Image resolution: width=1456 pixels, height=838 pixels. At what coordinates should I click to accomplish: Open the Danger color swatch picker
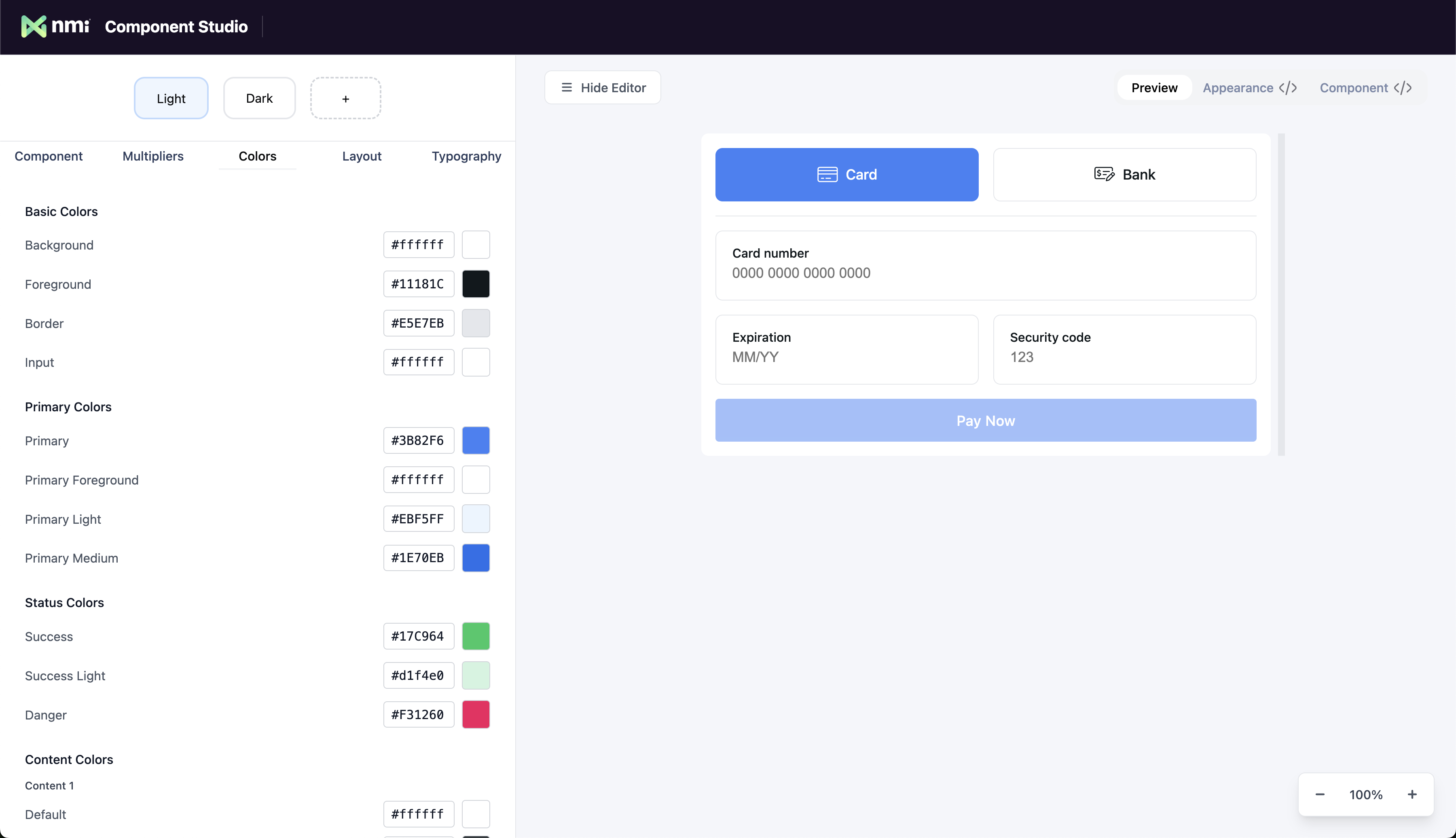(475, 714)
